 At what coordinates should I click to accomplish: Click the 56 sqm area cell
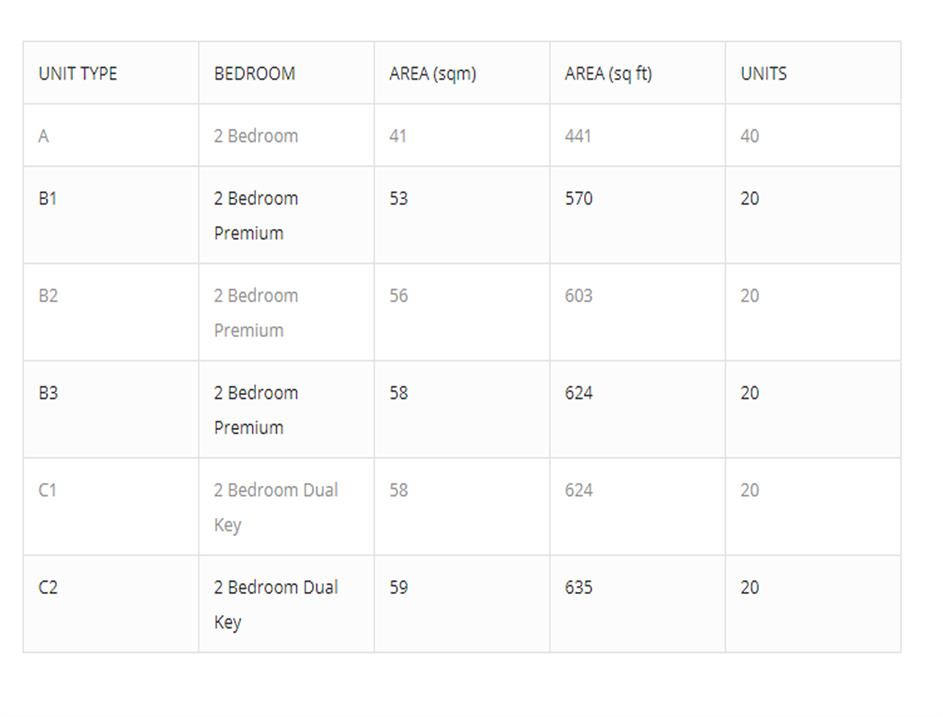point(398,296)
